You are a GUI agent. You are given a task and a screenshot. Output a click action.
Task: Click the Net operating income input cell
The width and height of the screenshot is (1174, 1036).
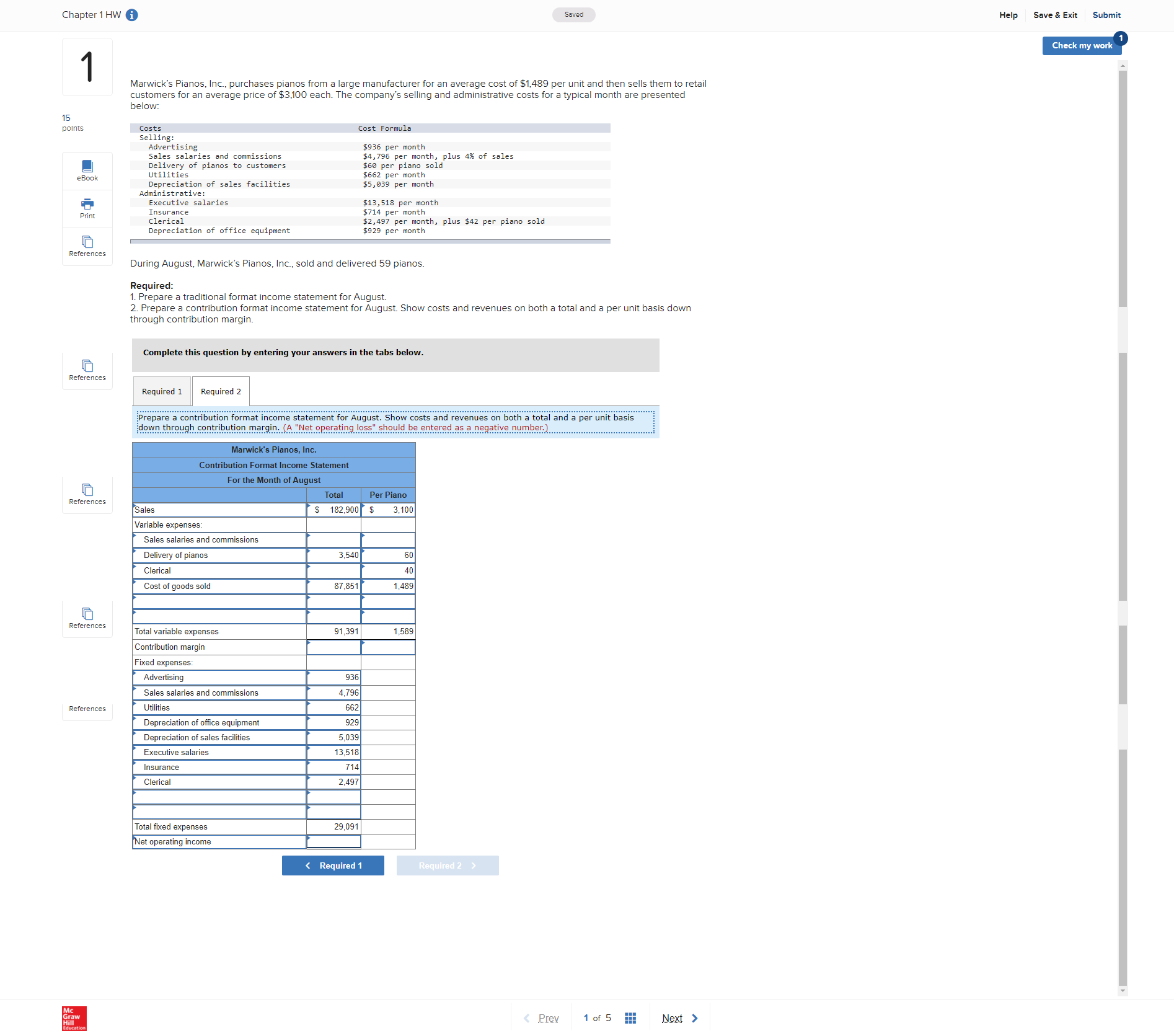coord(333,841)
